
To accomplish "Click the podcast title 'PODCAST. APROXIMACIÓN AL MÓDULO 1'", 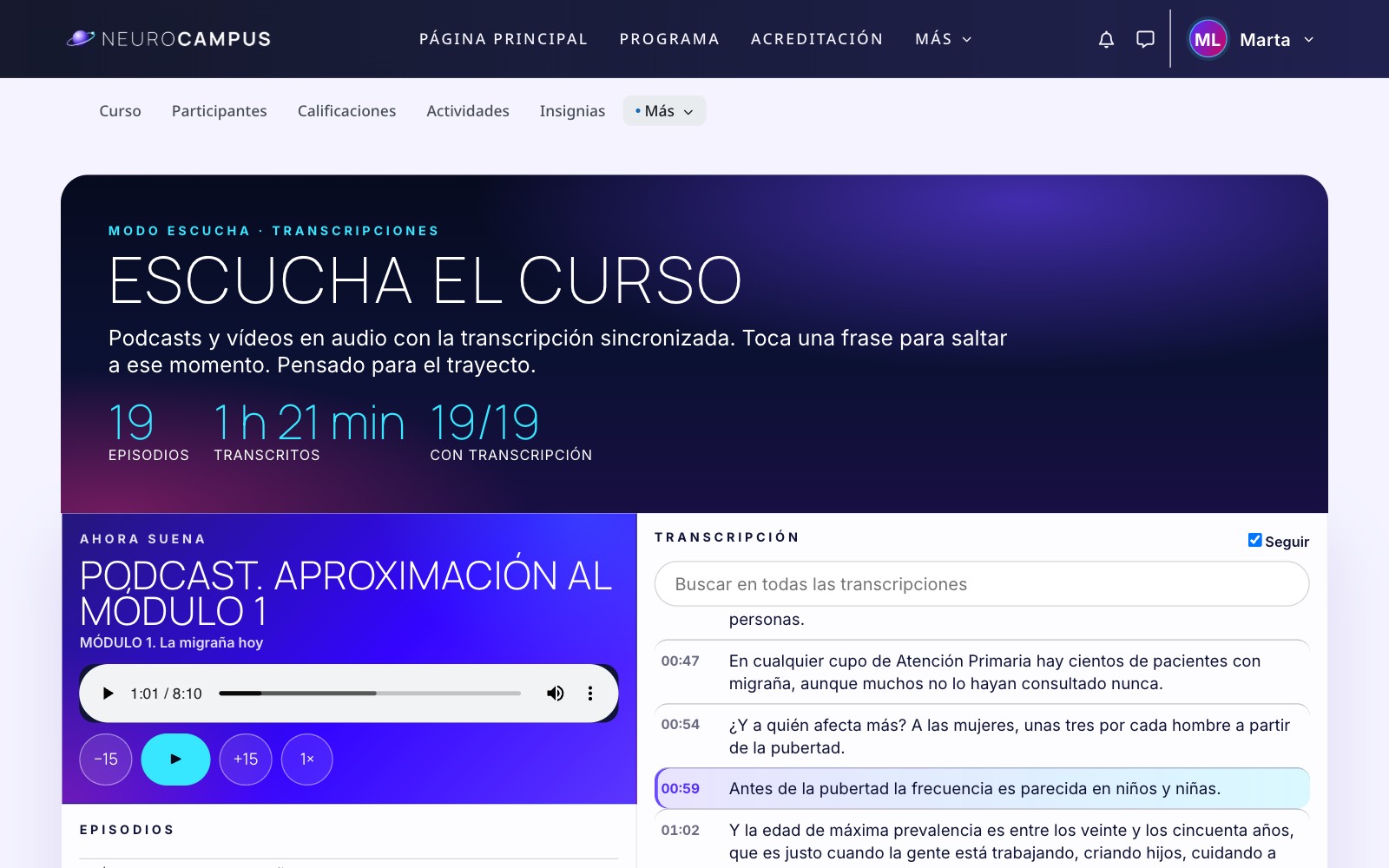I will (346, 594).
